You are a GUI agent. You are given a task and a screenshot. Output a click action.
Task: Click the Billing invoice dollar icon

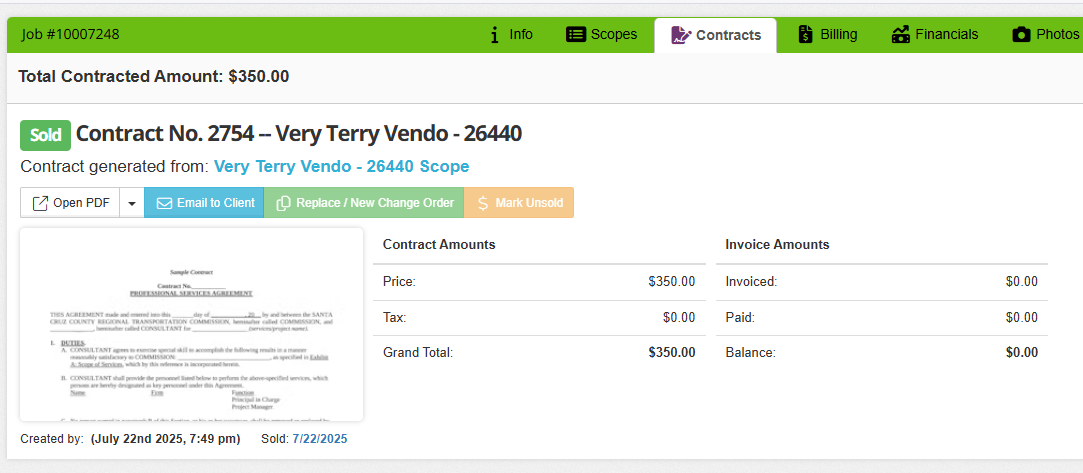click(x=805, y=35)
